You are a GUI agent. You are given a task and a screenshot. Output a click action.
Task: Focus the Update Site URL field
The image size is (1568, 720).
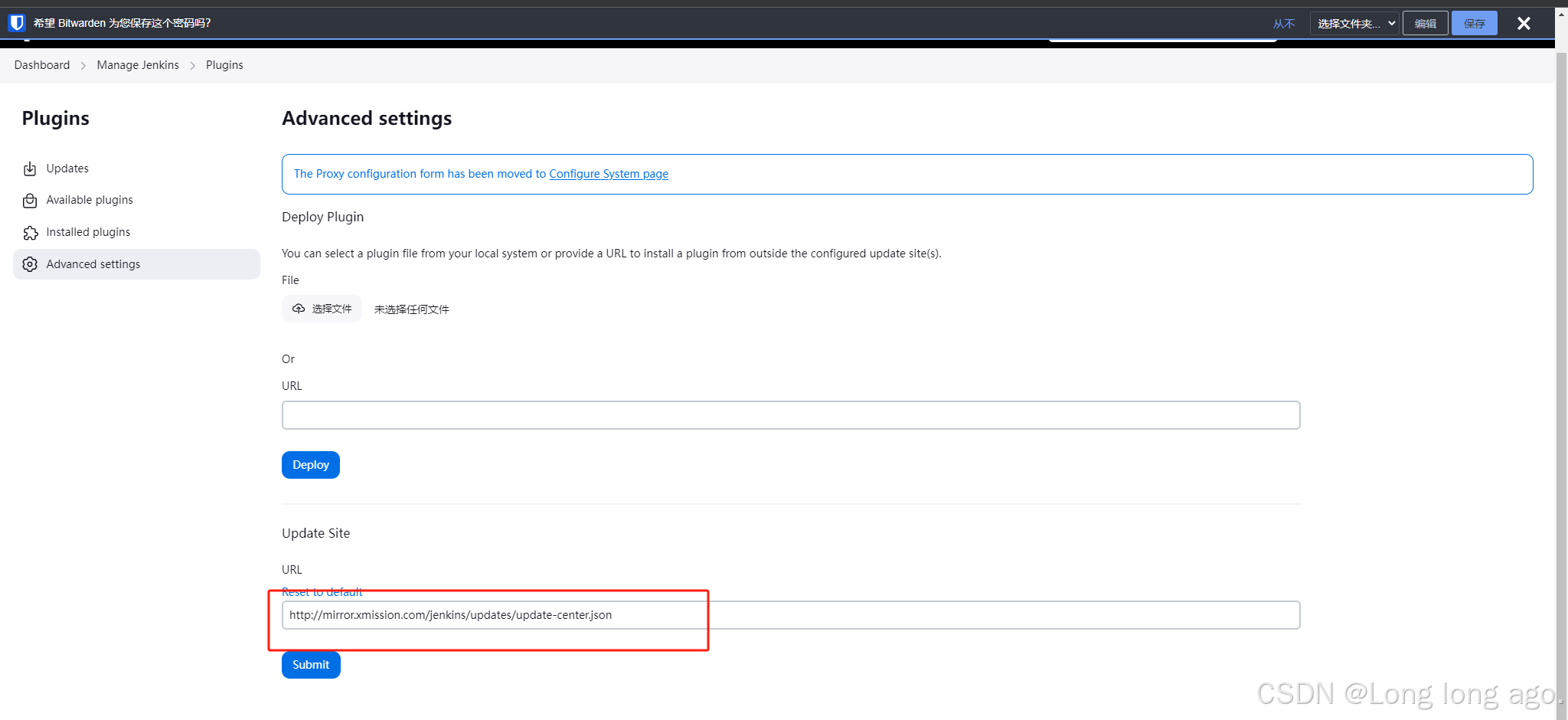[791, 615]
